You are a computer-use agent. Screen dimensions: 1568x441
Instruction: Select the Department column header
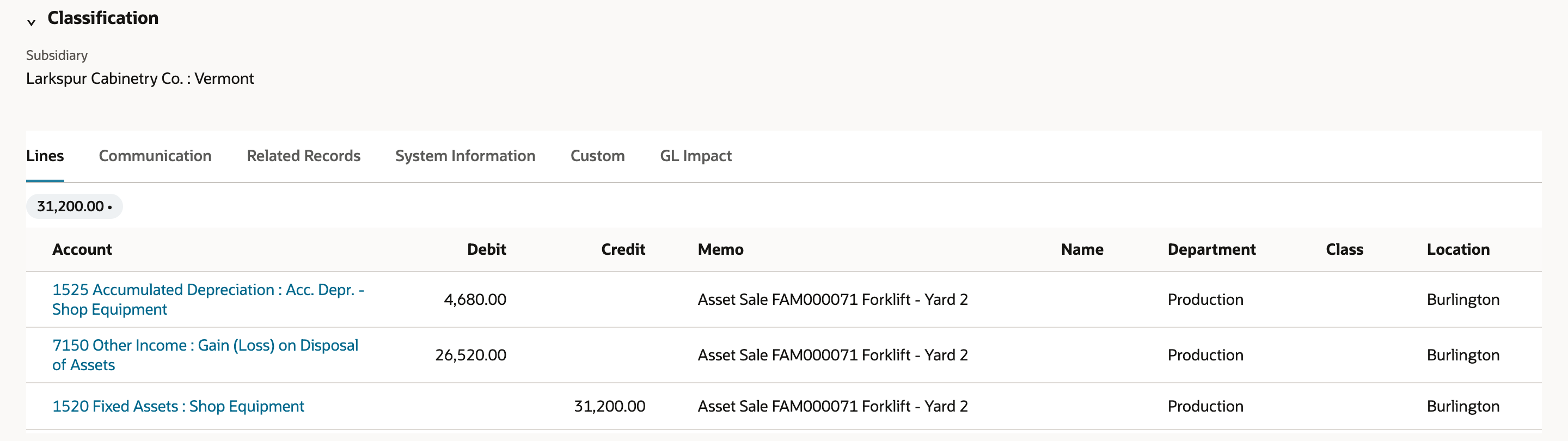[x=1211, y=249]
